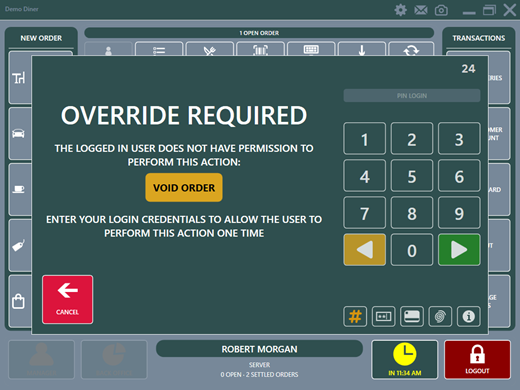Click the clock IN 11:34 AM button
Image resolution: width=520 pixels, height=390 pixels.
click(x=405, y=360)
